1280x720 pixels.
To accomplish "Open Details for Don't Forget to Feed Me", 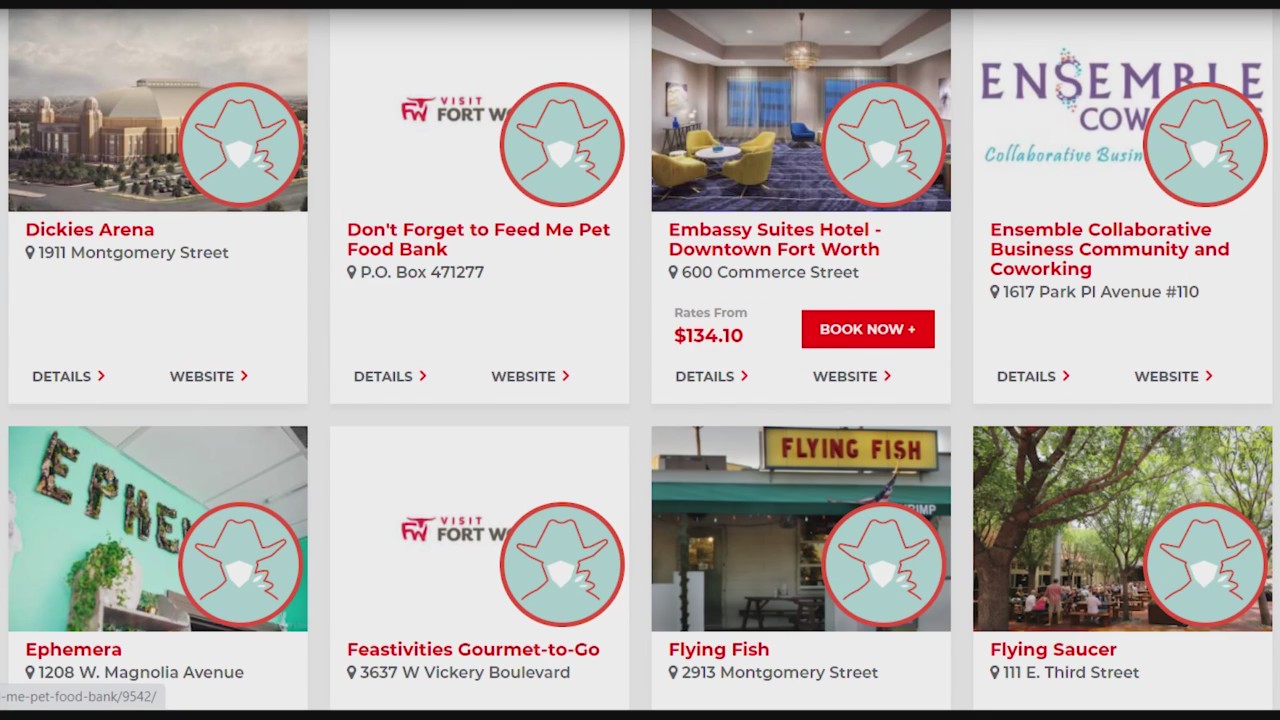I will tap(390, 376).
